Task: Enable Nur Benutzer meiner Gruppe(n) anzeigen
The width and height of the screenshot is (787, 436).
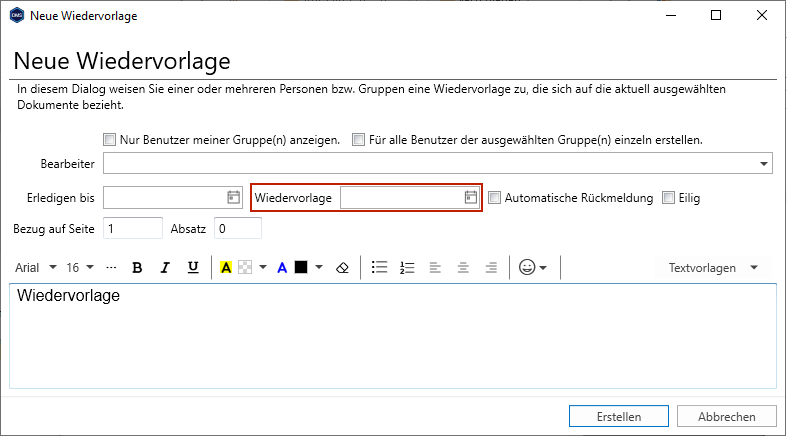Action: (110, 140)
